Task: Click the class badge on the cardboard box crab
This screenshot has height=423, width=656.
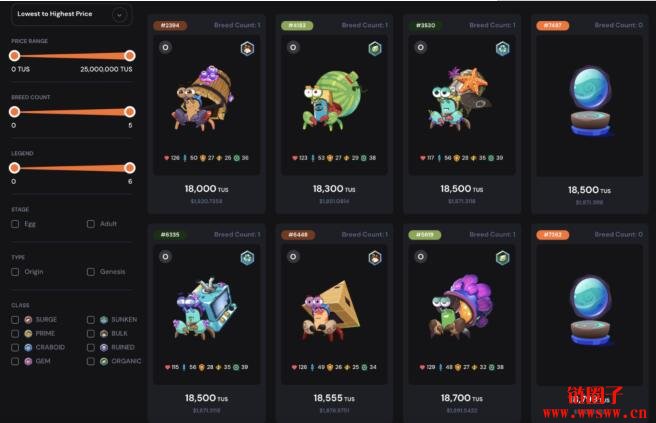Action: 375,258
